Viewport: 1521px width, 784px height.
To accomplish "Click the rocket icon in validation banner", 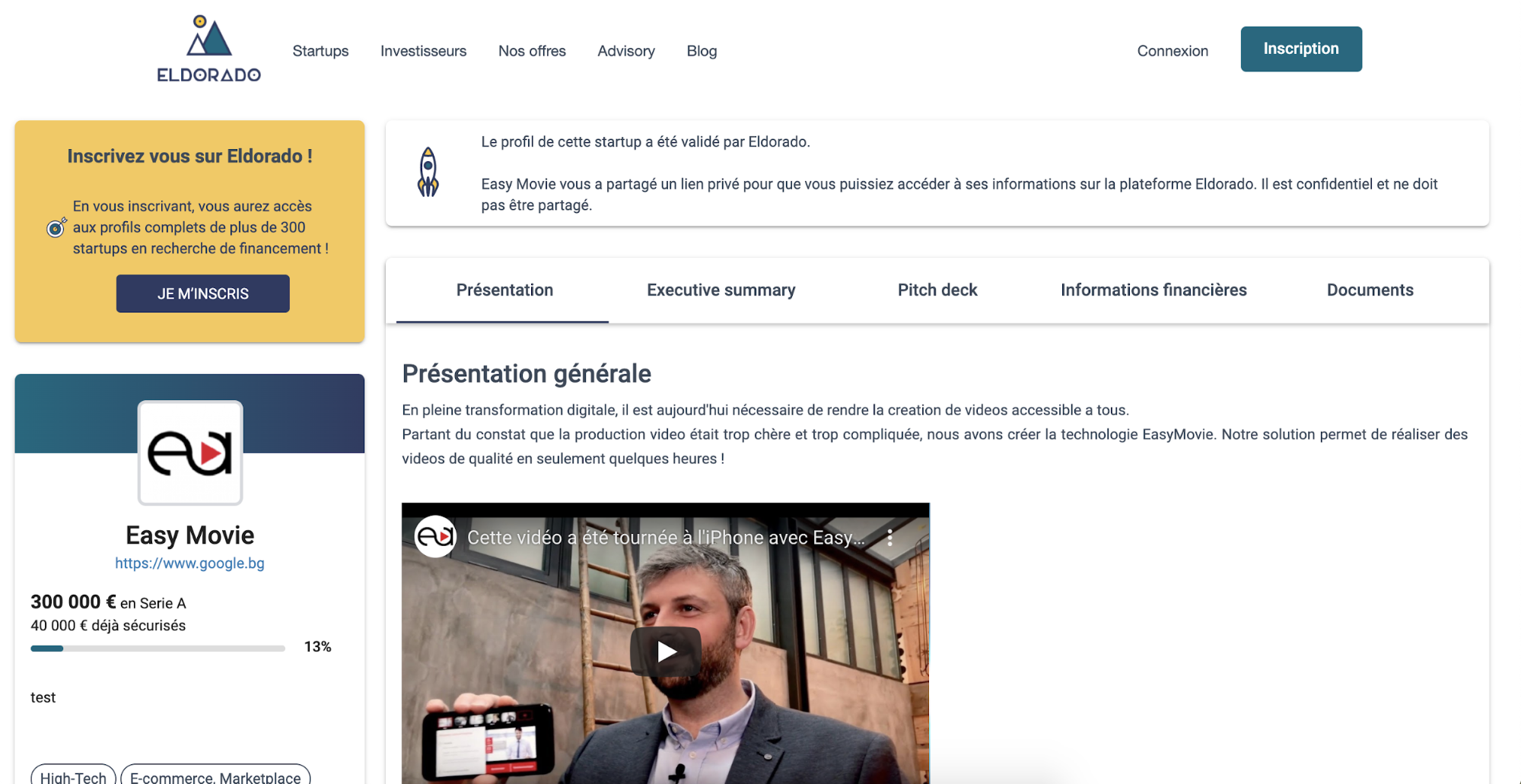I will (x=428, y=173).
